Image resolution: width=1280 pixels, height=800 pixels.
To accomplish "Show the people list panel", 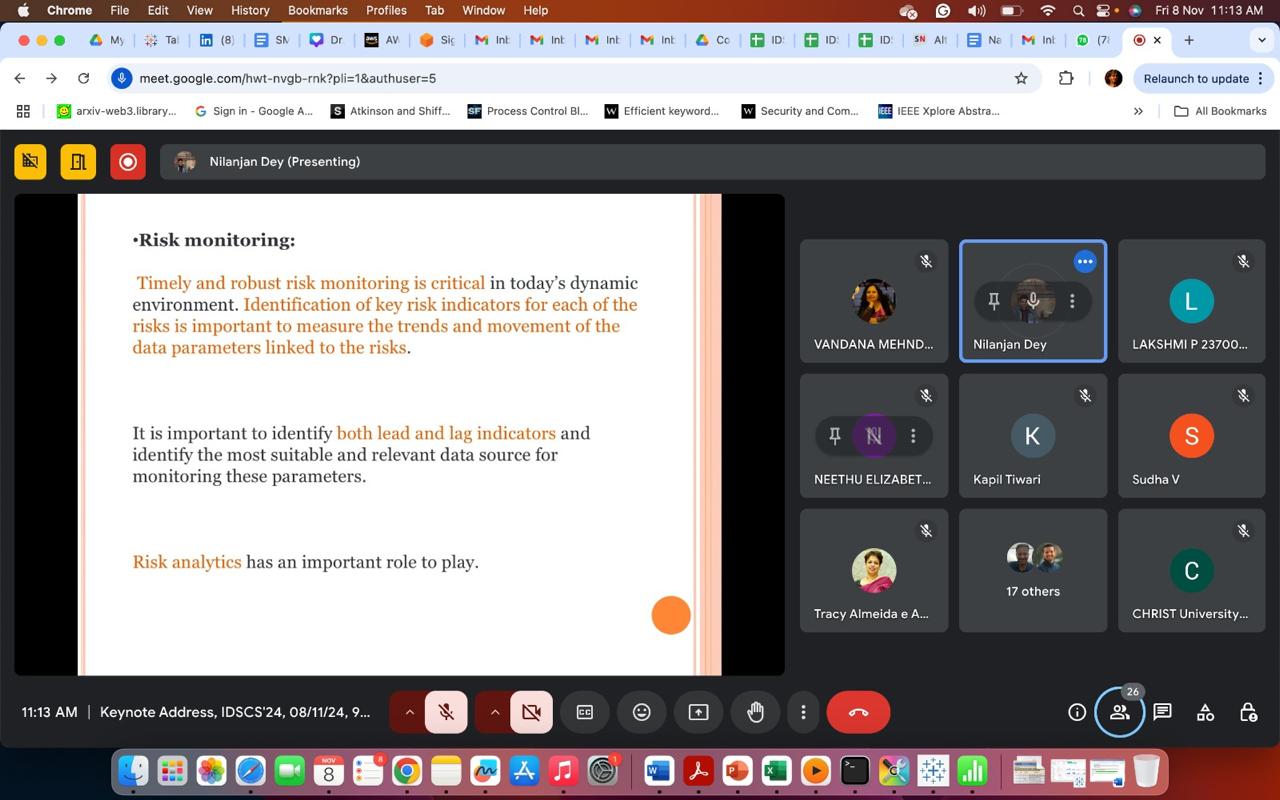I will point(1119,712).
